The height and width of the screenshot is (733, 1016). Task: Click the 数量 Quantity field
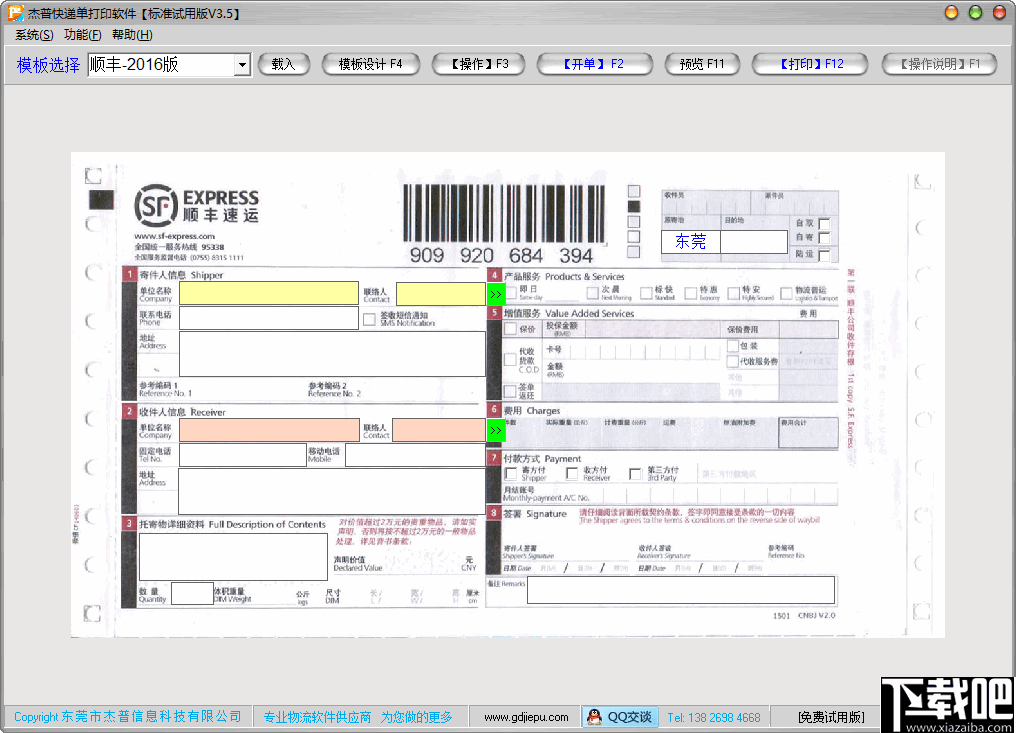pos(192,594)
